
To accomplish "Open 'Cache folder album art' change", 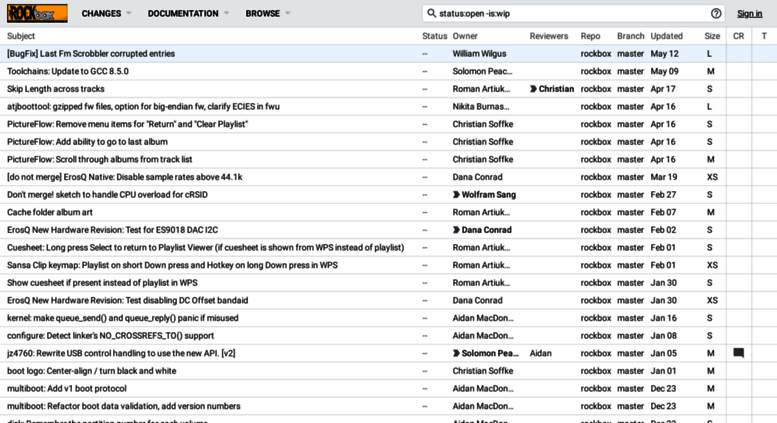I will [50, 212].
